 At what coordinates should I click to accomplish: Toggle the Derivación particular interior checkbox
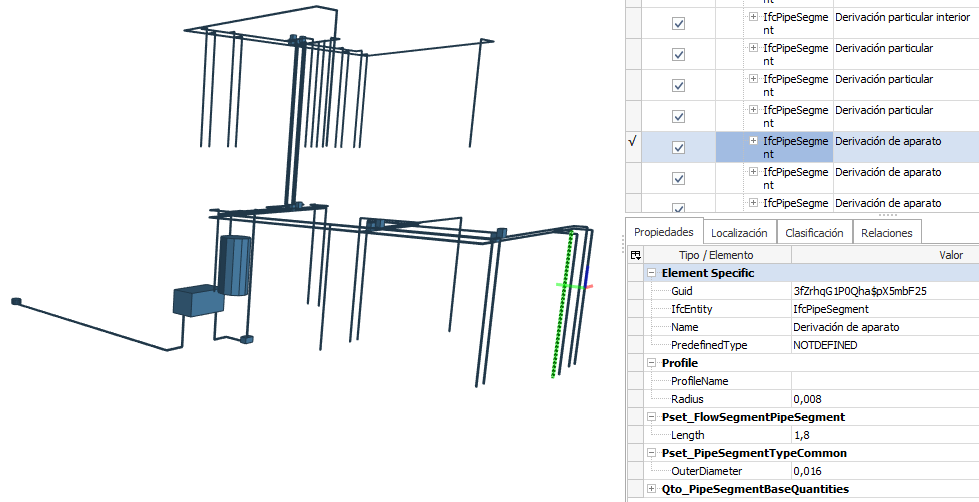[679, 24]
